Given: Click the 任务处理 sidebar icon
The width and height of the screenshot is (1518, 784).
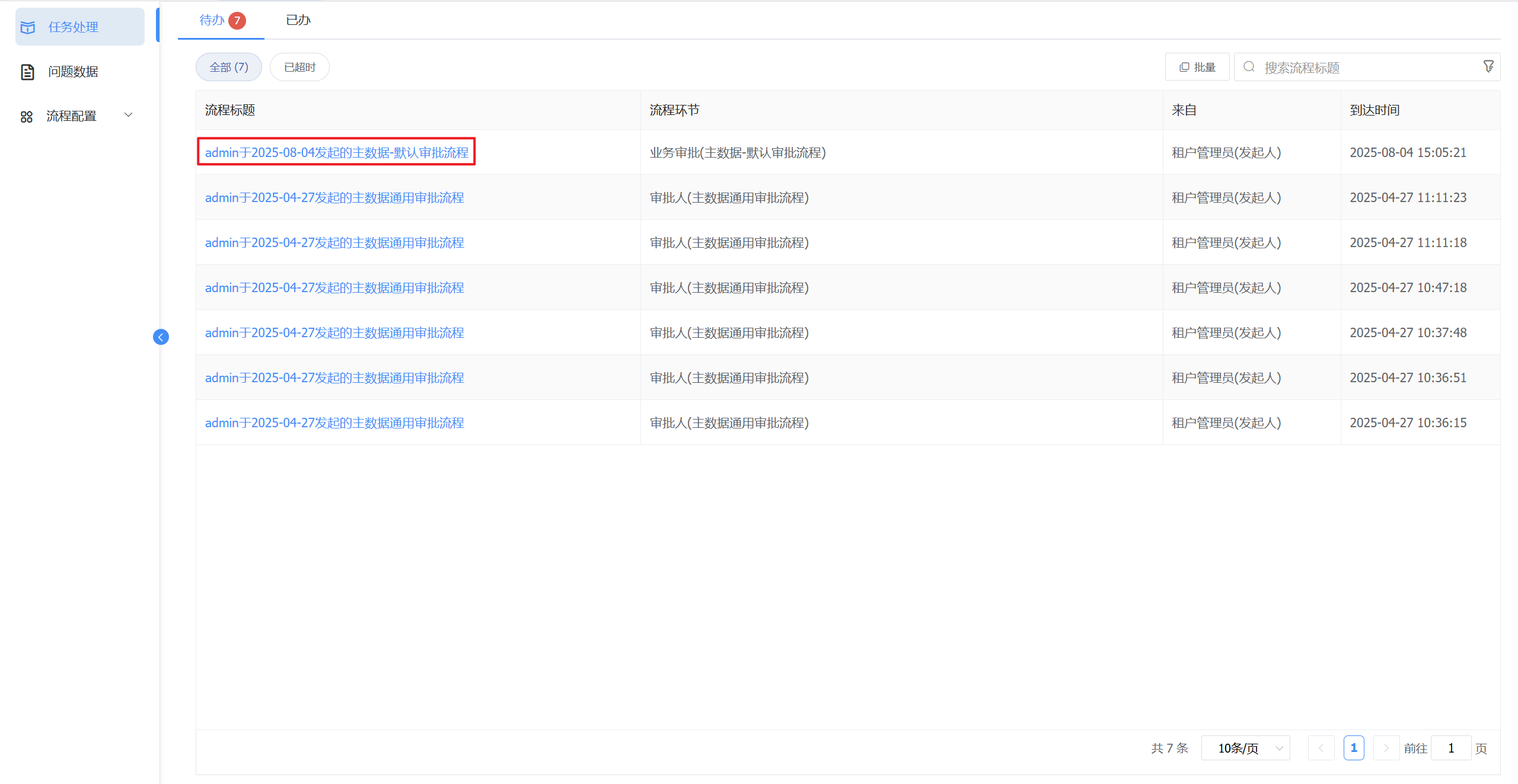Looking at the screenshot, I should click(x=28, y=27).
